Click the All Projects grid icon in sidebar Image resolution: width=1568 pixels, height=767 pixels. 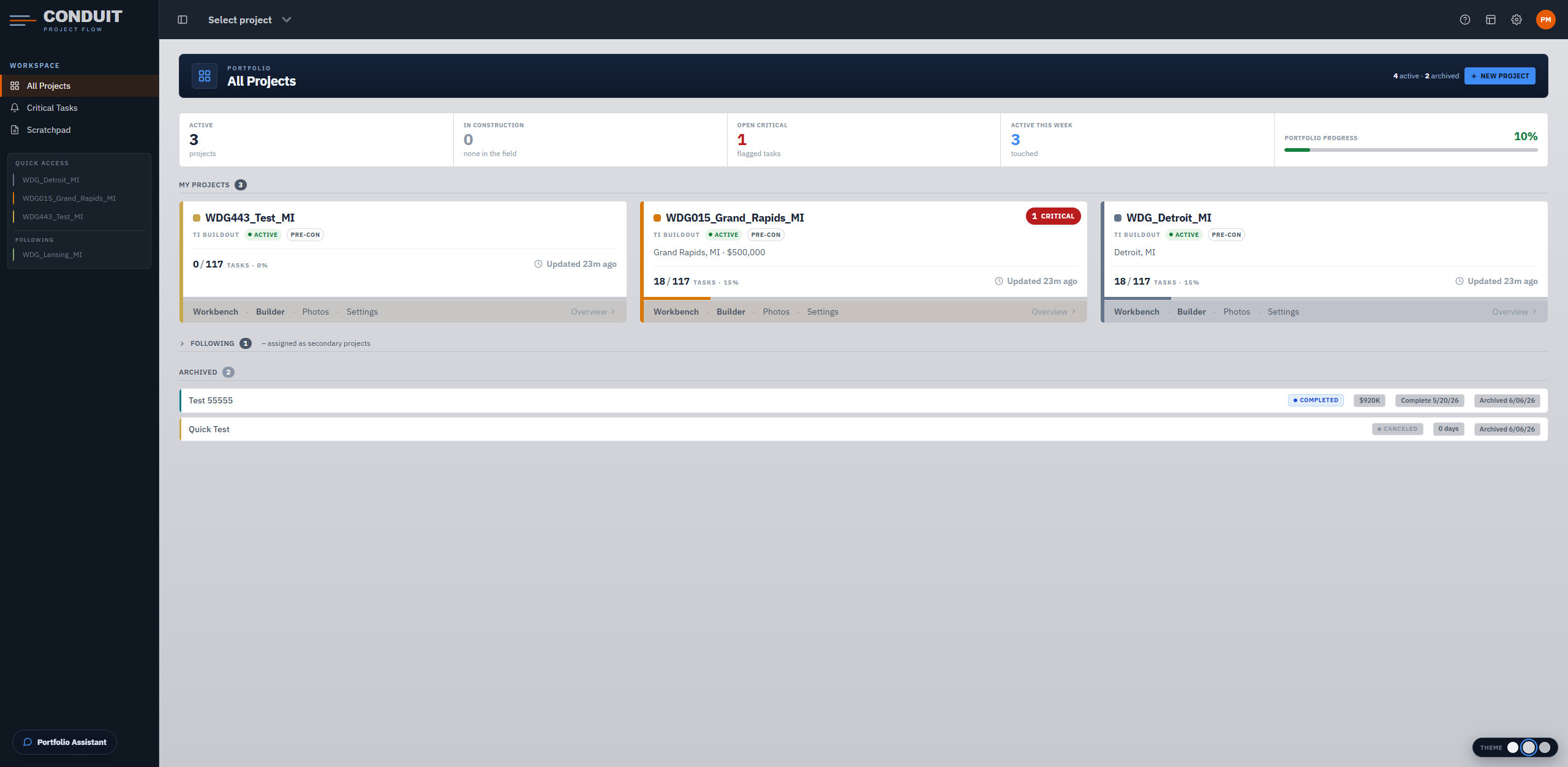(15, 86)
